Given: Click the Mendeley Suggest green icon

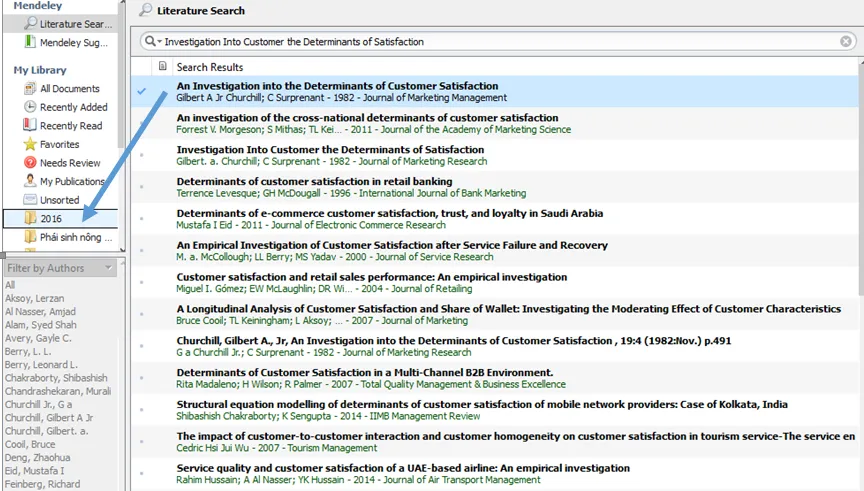Looking at the screenshot, I should click(x=30, y=42).
